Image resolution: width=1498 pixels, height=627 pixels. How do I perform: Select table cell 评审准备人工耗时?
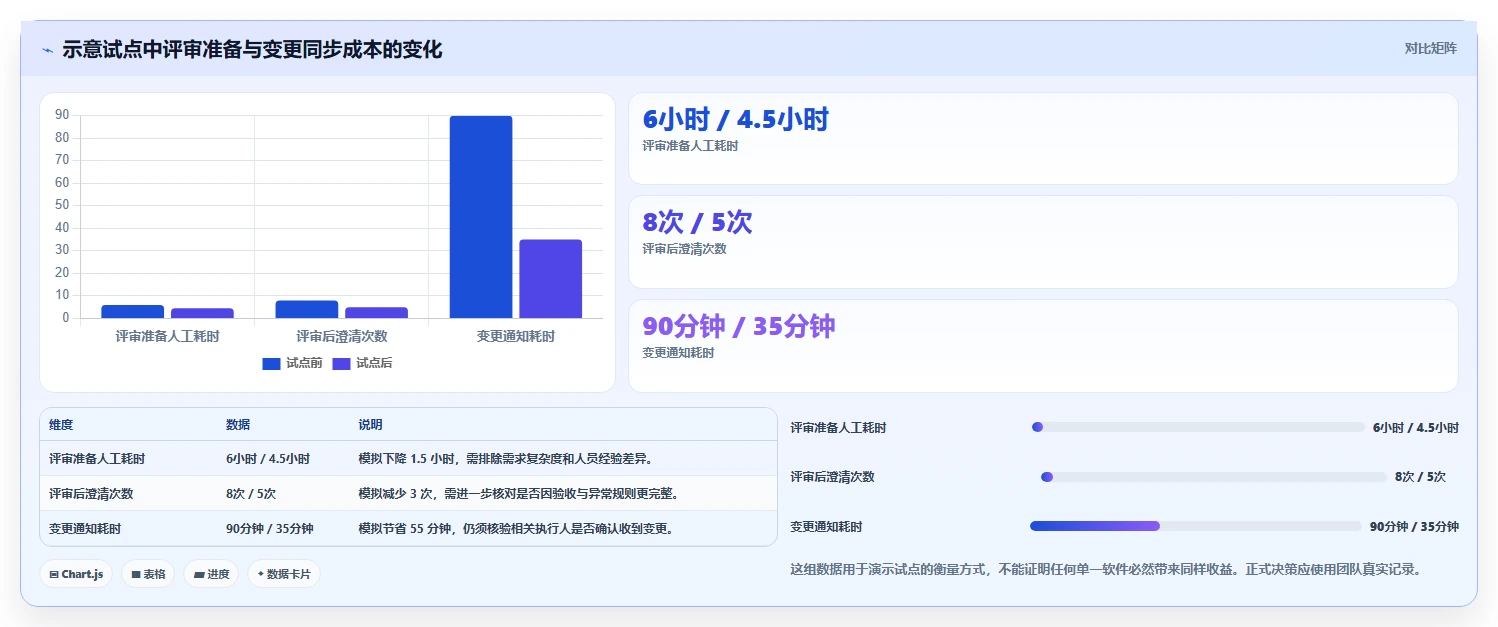pos(97,459)
